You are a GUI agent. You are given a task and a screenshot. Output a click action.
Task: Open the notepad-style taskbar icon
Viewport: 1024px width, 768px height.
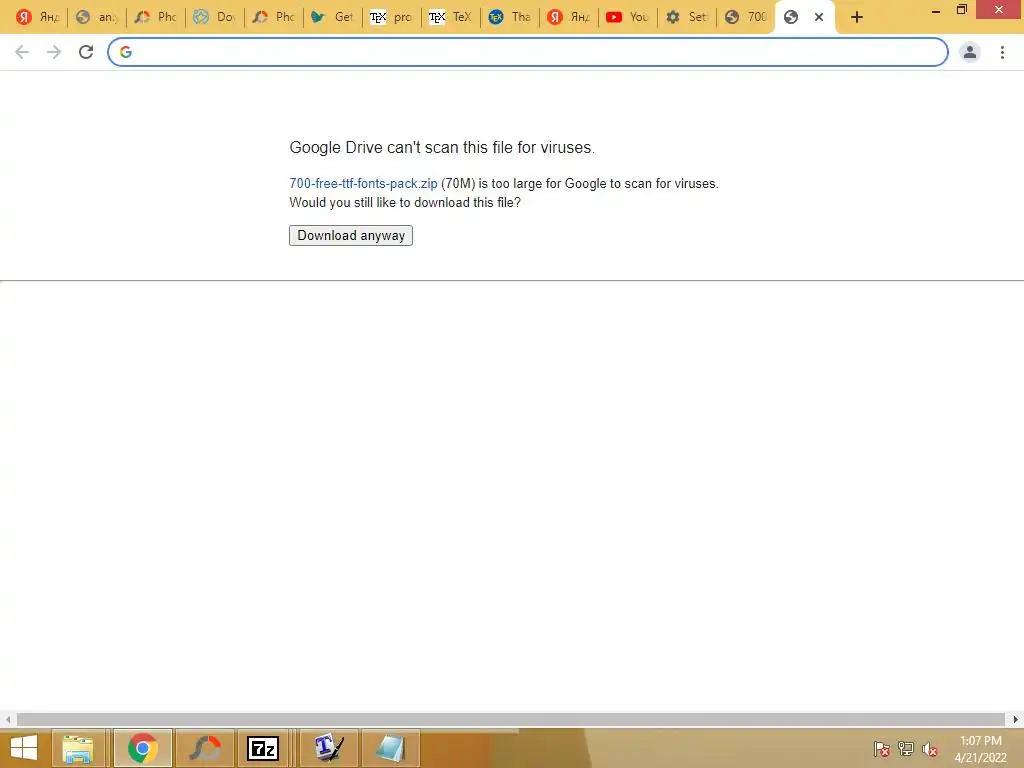point(391,748)
